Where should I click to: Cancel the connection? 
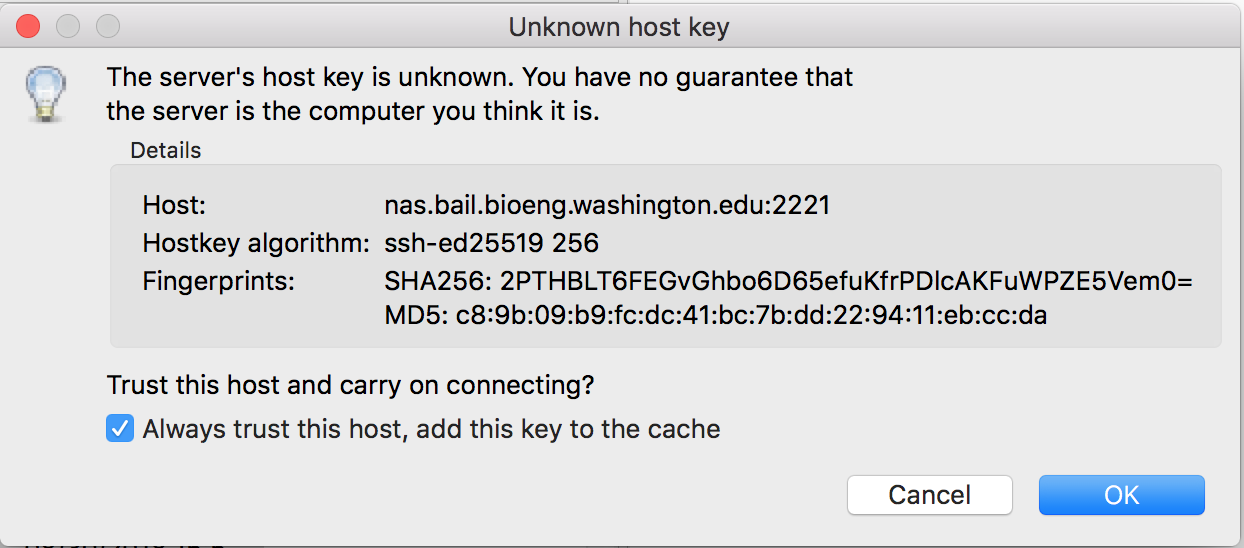click(930, 495)
